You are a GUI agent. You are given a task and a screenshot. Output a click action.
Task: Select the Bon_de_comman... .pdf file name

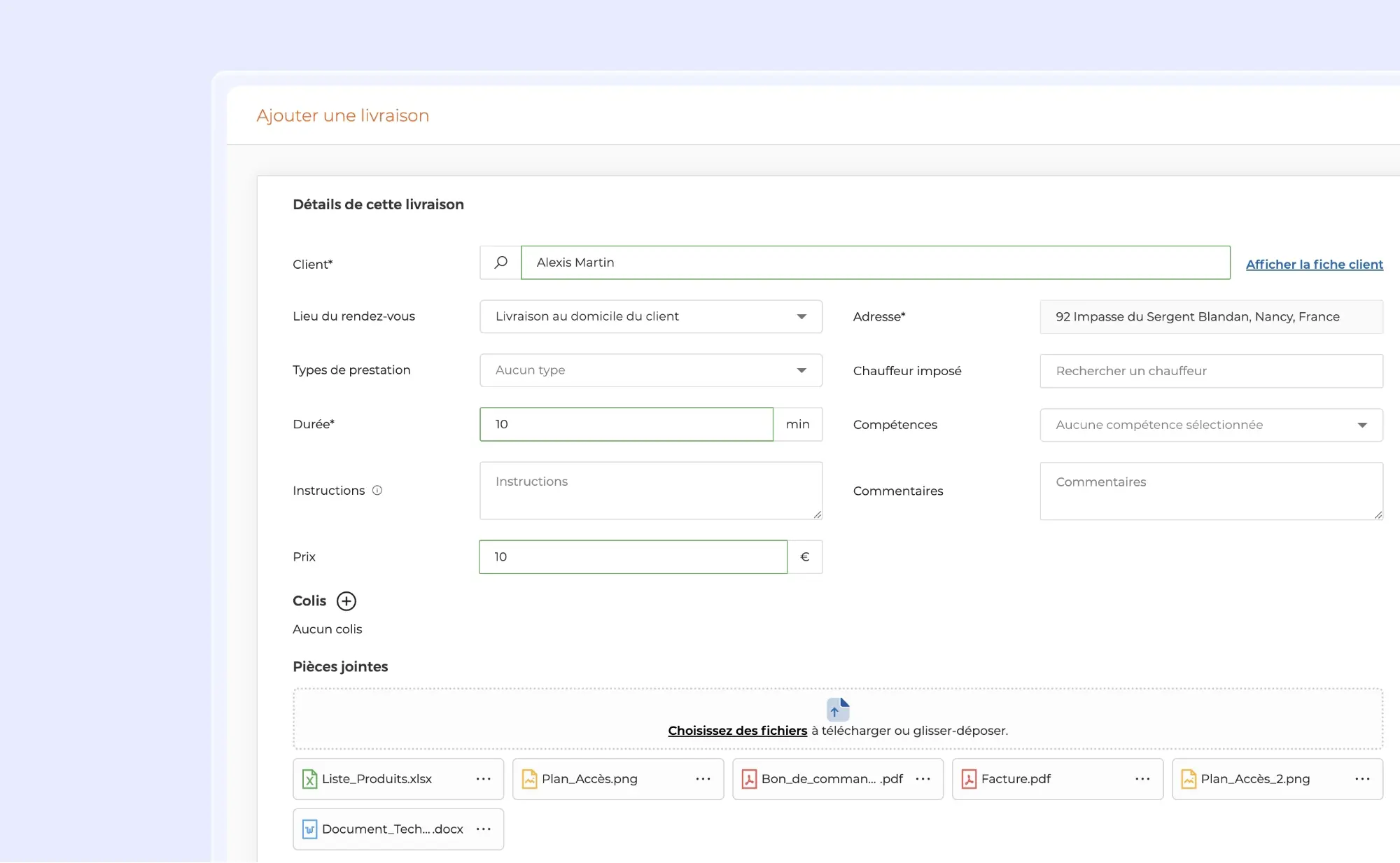pyautogui.click(x=832, y=778)
